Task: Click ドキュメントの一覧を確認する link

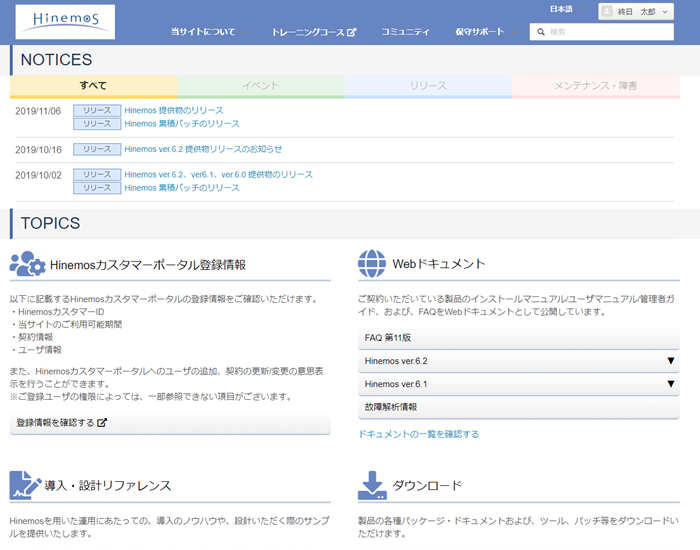Action: [419, 434]
